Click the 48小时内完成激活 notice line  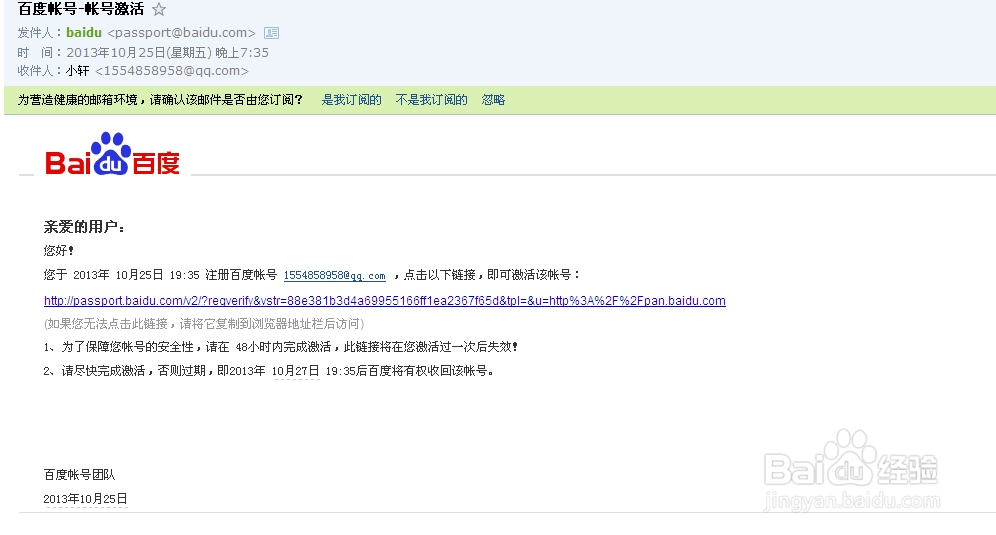coord(281,347)
